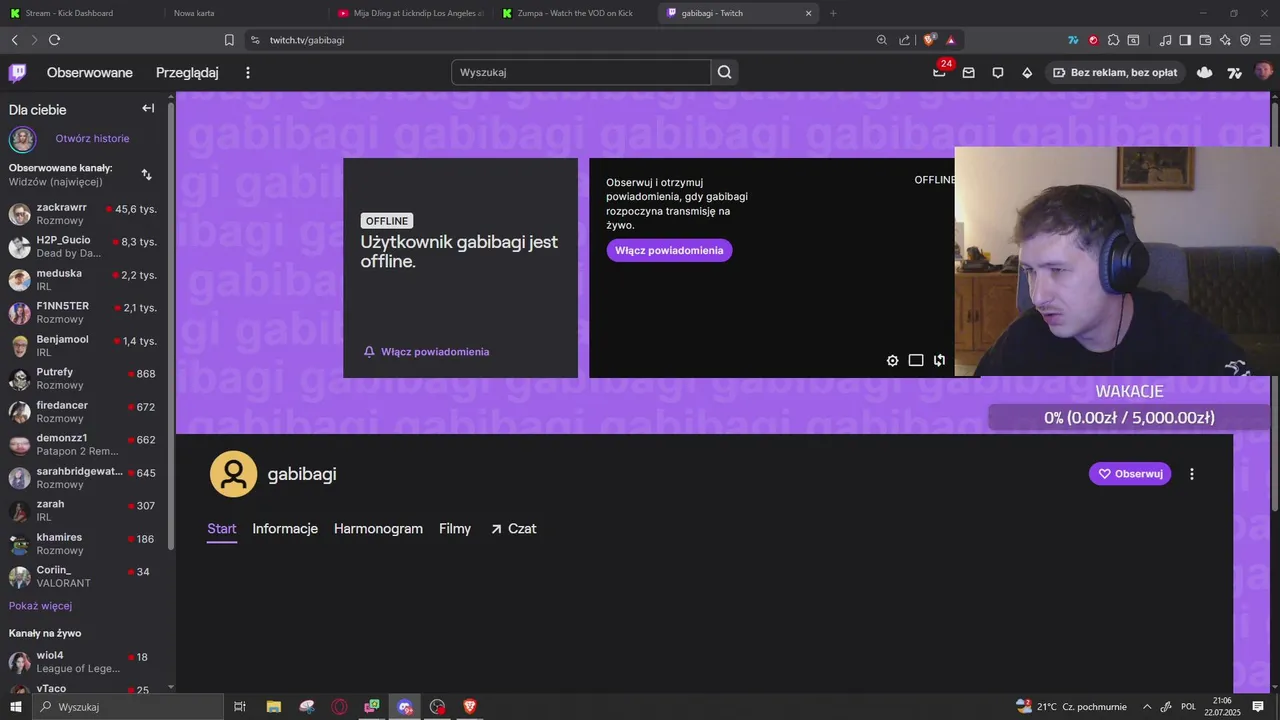Click purple Włącz powiadomienia button
The image size is (1280, 720).
[669, 250]
